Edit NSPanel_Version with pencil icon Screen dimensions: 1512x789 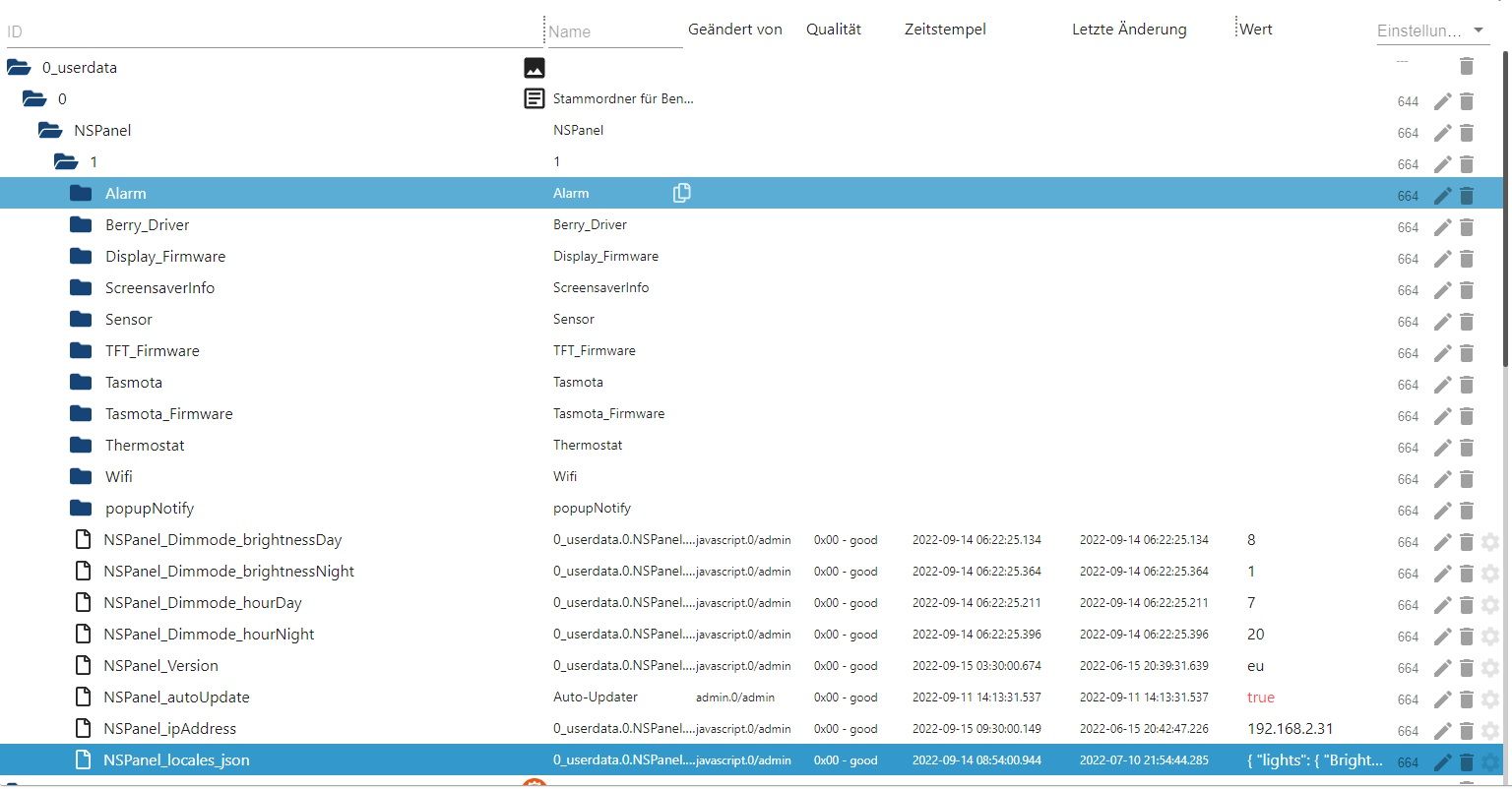pyautogui.click(x=1442, y=668)
